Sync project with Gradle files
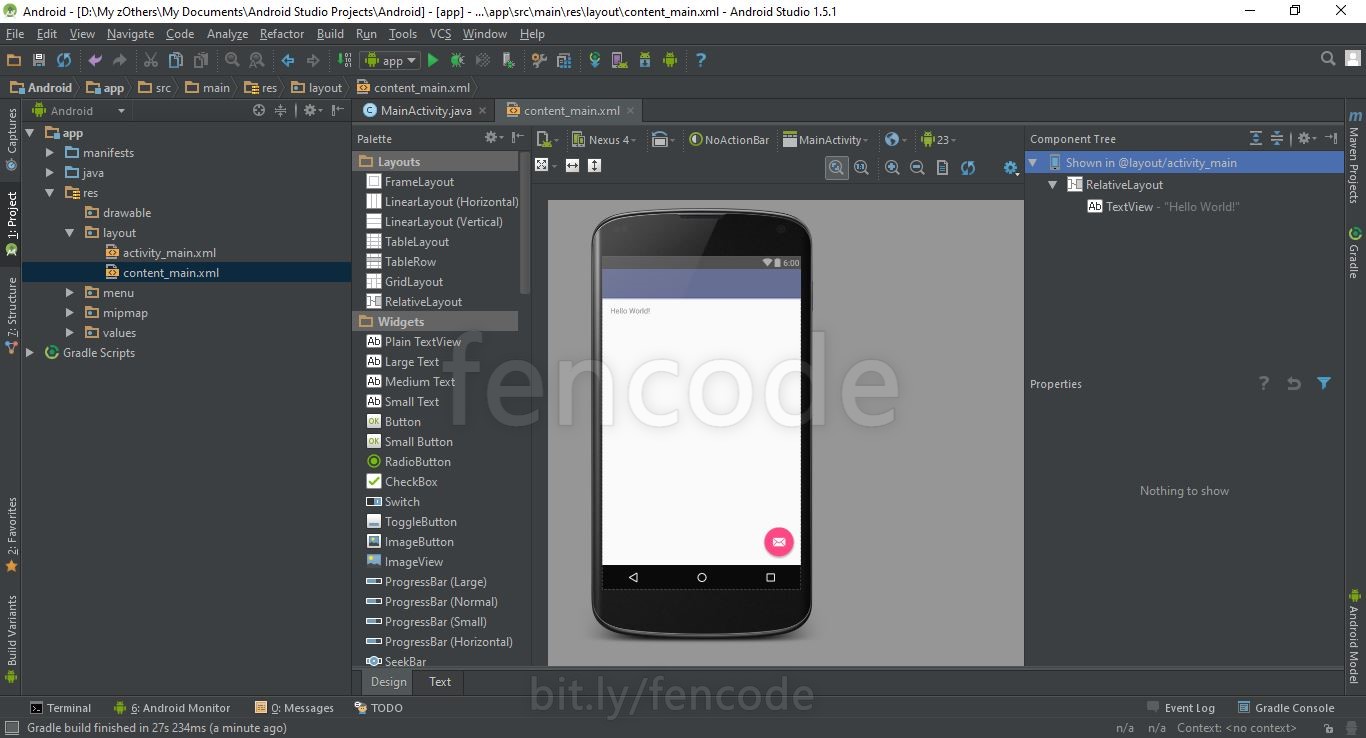 (x=595, y=60)
